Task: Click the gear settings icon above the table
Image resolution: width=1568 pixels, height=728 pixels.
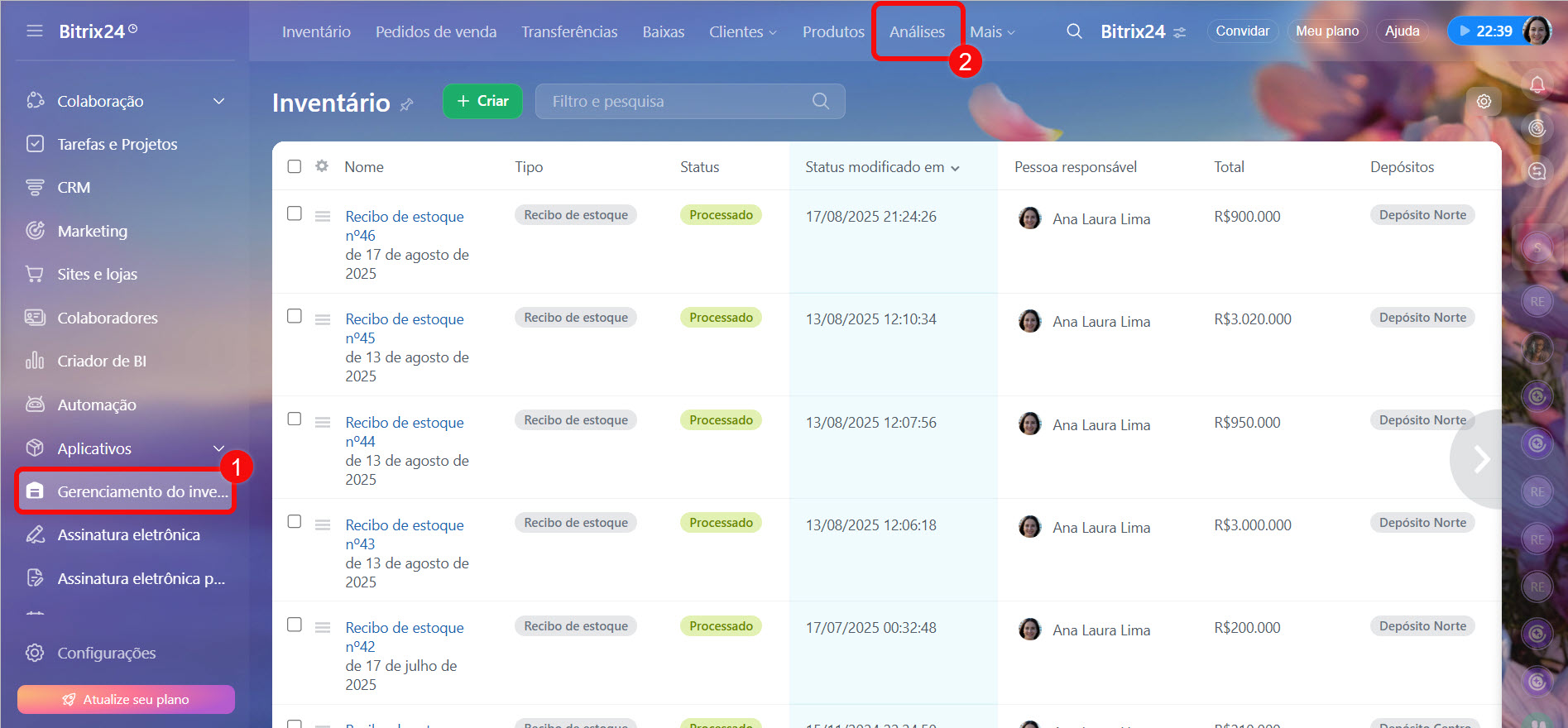Action: 1484,101
